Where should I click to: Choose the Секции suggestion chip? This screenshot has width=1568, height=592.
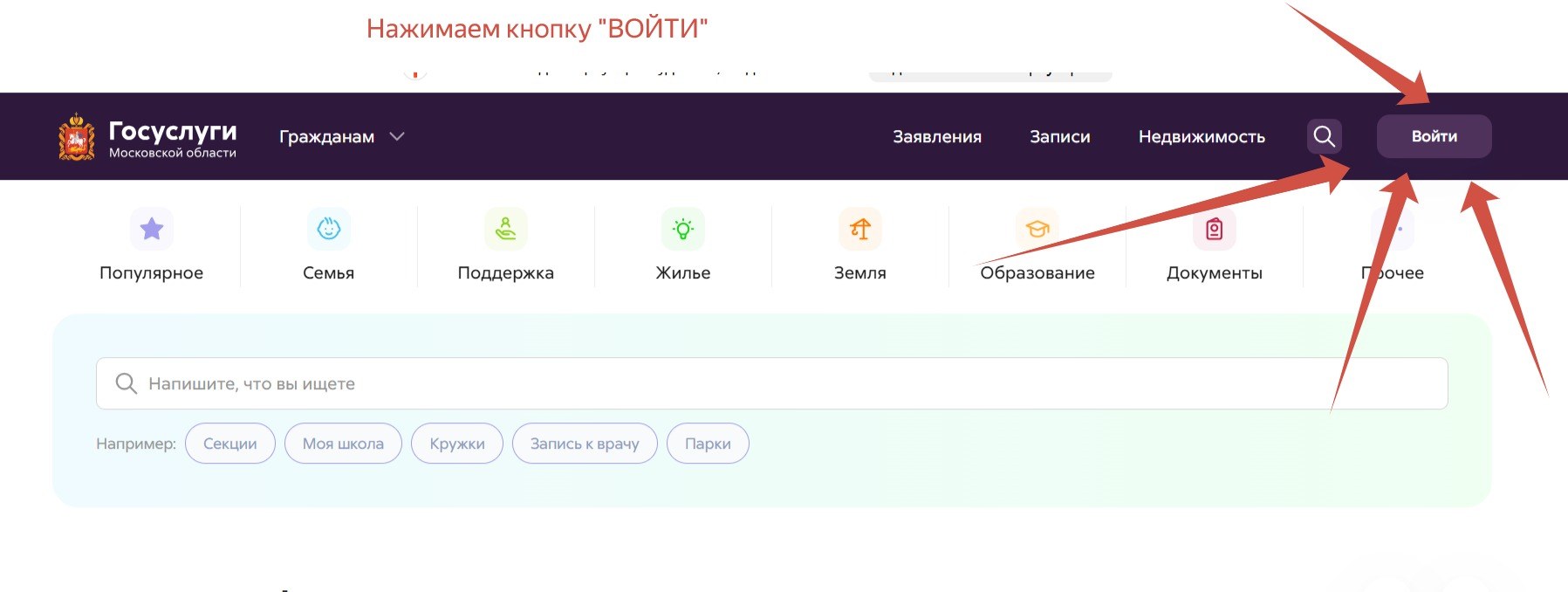pyautogui.click(x=230, y=444)
